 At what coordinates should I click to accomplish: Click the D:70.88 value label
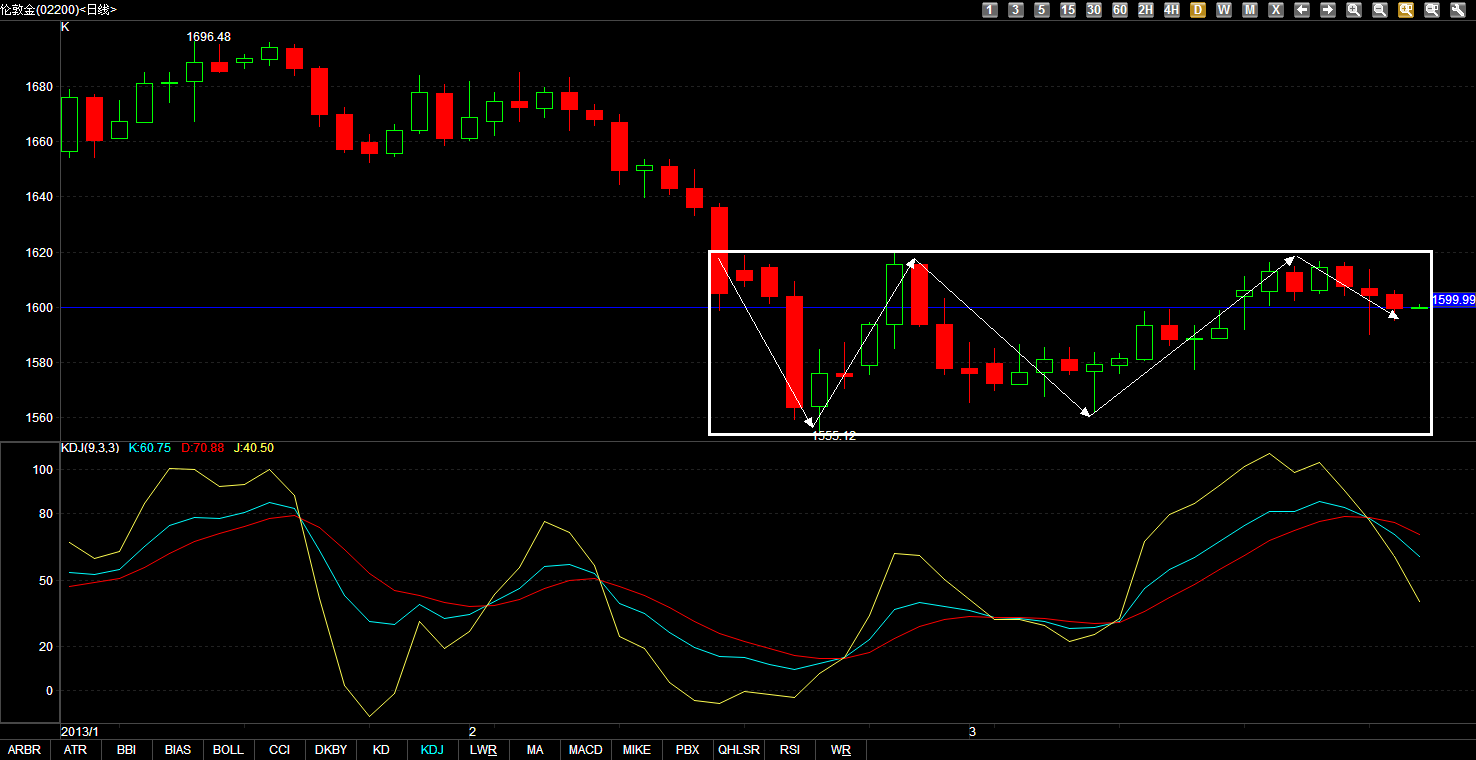click(x=203, y=448)
